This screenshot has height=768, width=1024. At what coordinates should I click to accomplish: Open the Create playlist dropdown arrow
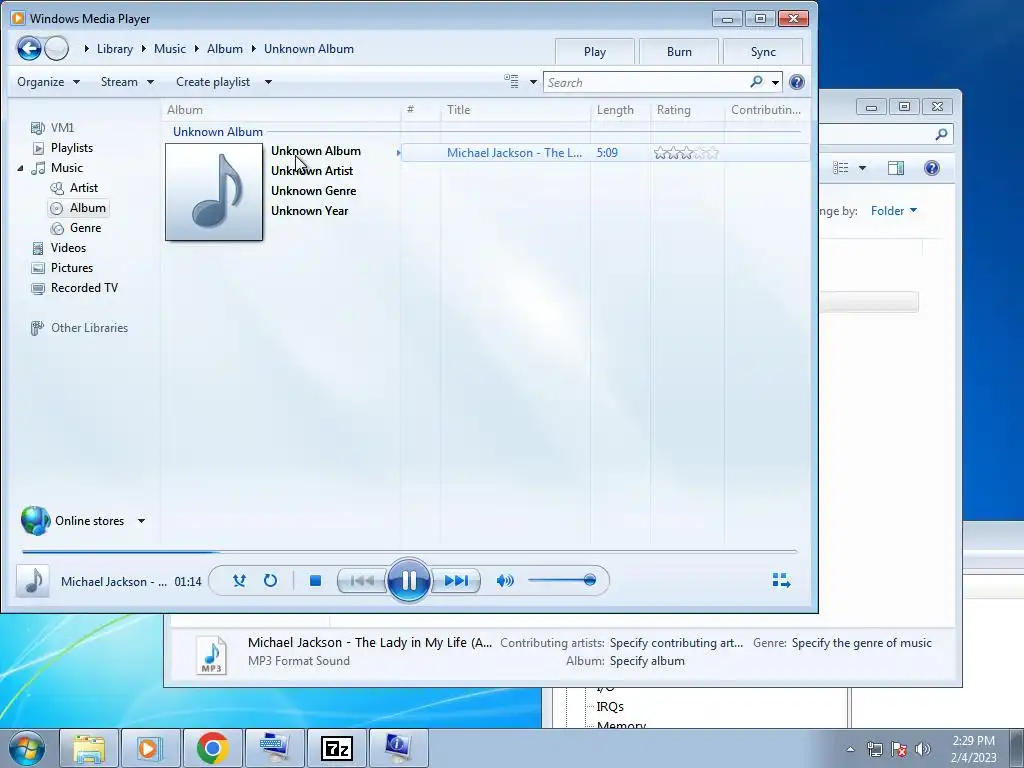(x=268, y=82)
